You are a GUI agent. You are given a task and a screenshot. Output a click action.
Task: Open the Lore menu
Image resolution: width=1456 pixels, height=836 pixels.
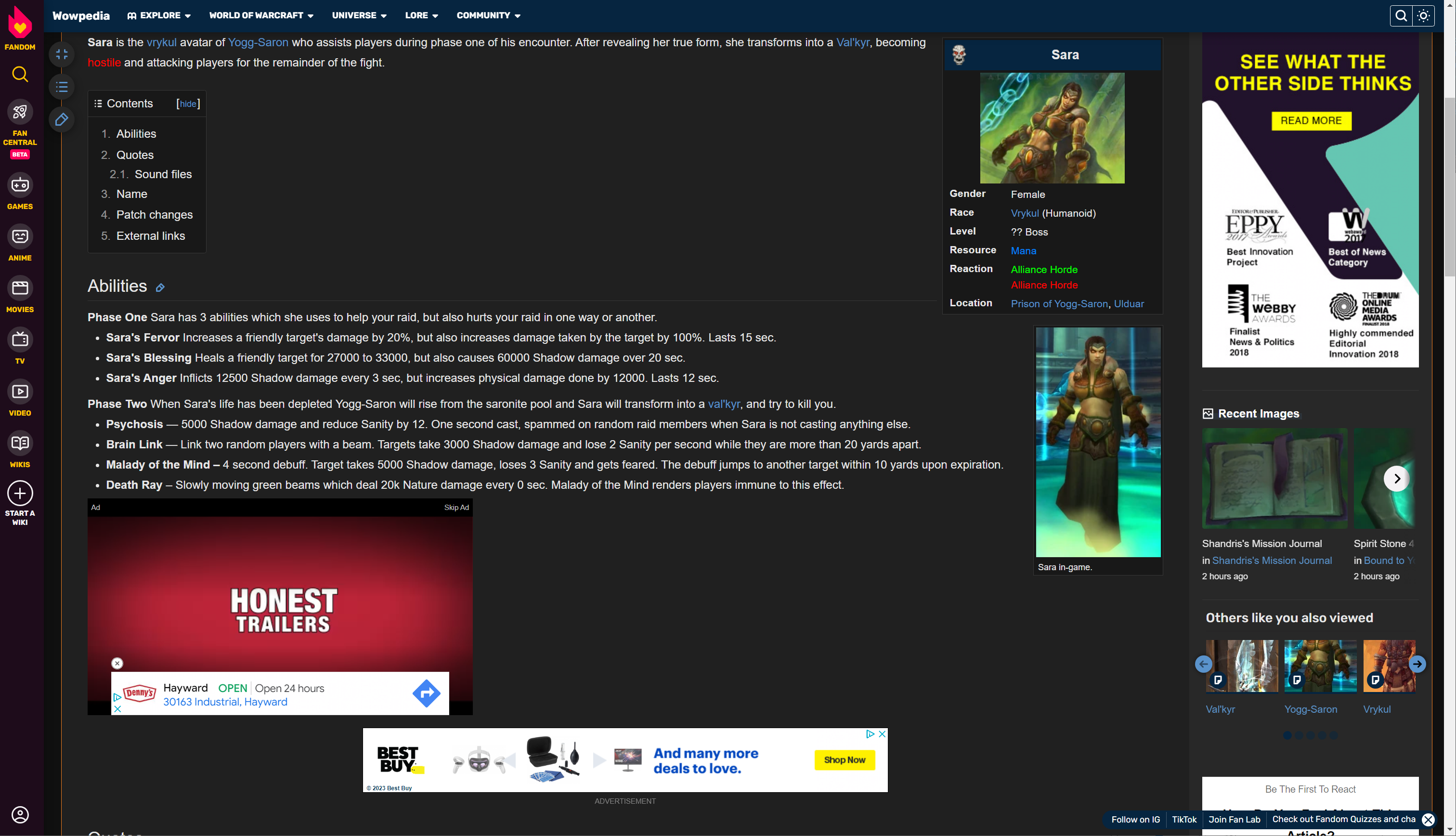pyautogui.click(x=421, y=15)
